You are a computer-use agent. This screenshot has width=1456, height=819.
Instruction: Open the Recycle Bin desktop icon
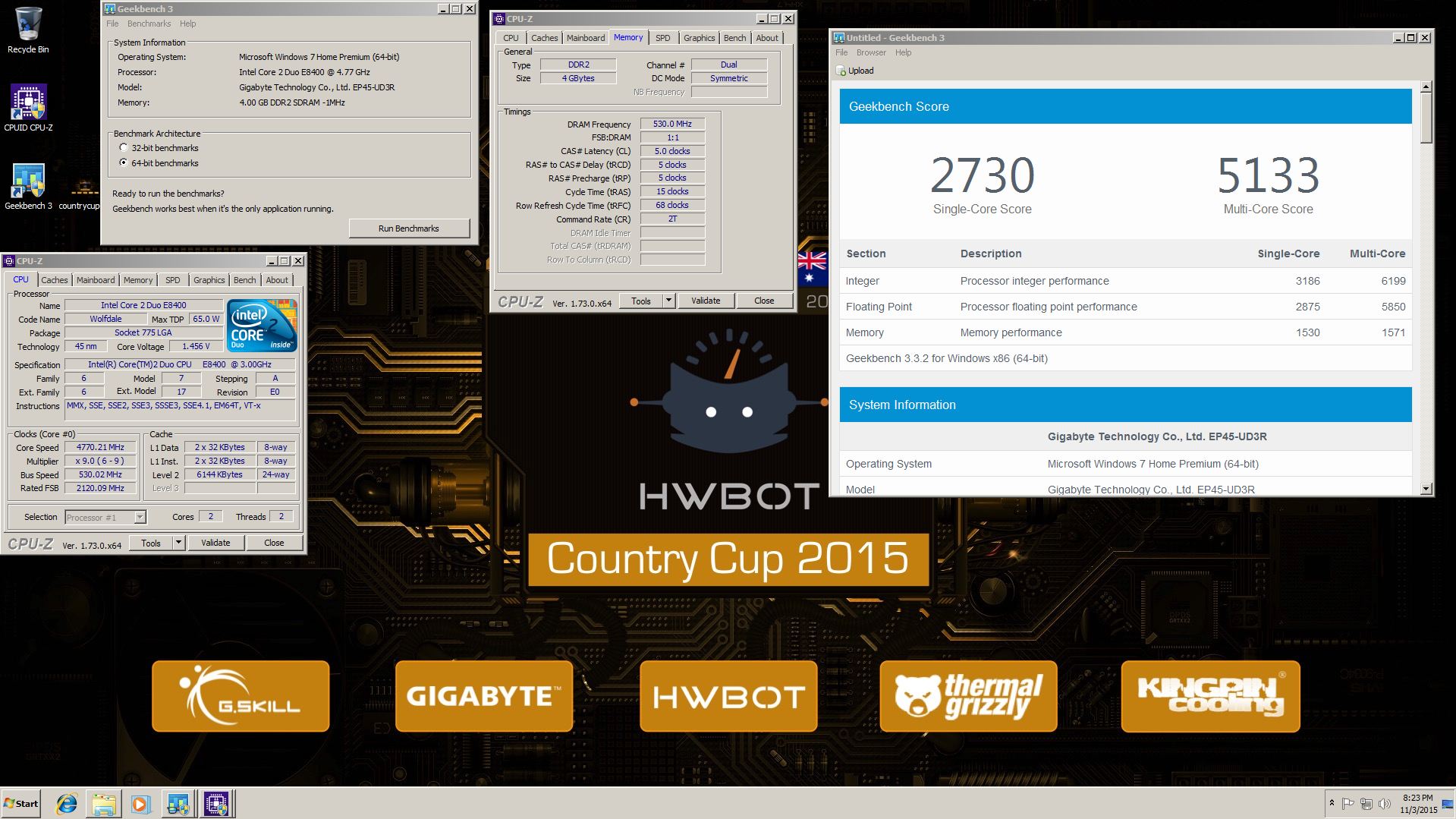tap(28, 30)
